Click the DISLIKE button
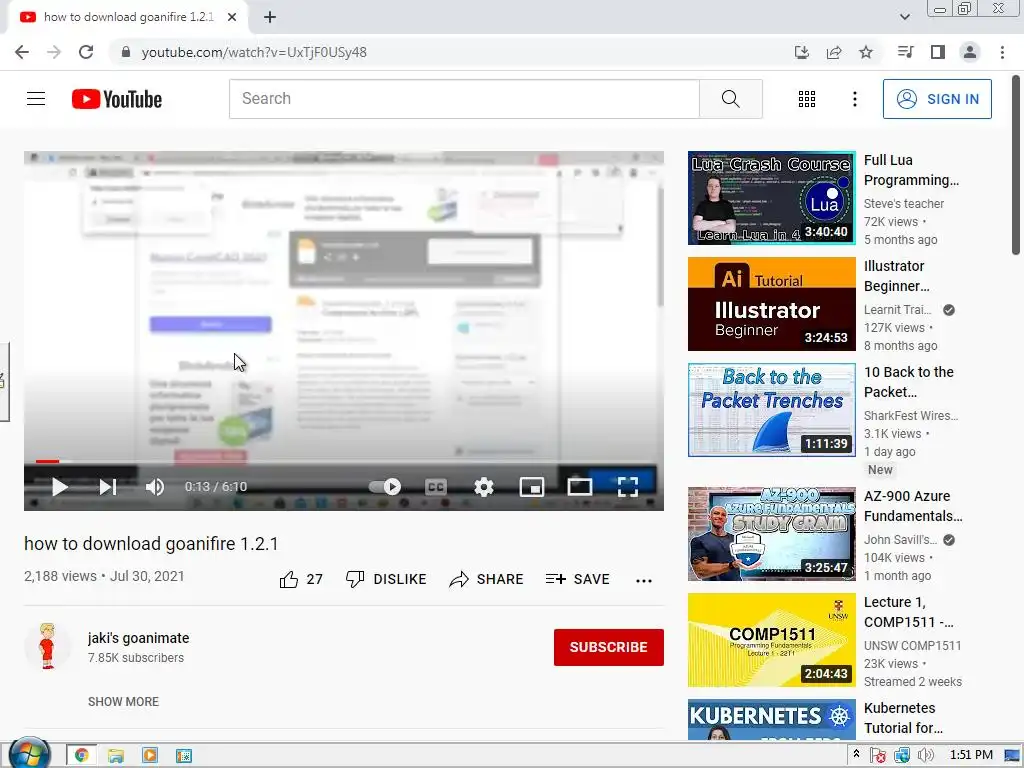 (386, 579)
